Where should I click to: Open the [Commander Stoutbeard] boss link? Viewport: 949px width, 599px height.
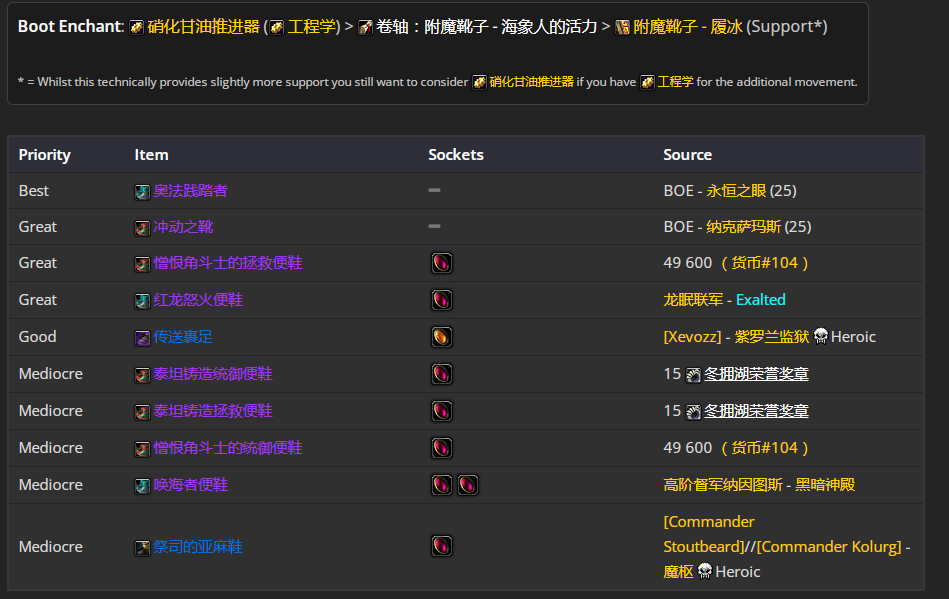click(709, 534)
